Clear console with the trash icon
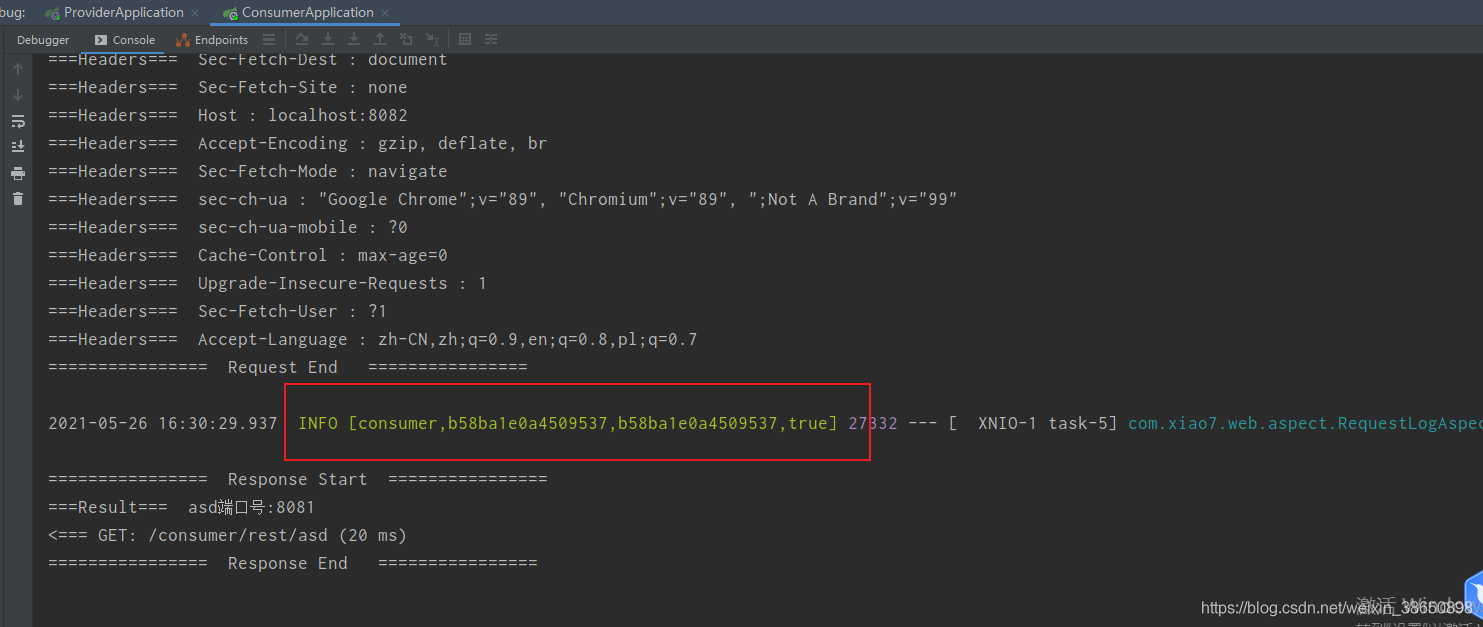 [x=17, y=199]
